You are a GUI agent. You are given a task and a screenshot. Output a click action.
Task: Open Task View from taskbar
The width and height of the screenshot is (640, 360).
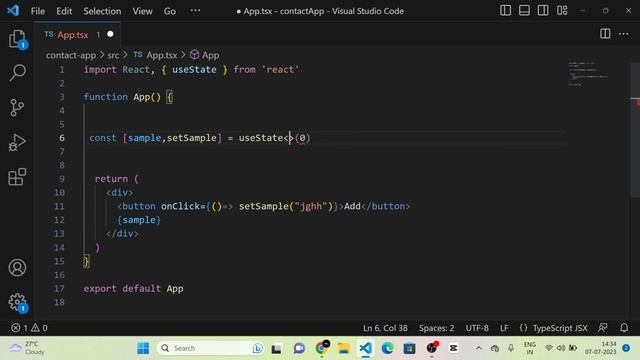coord(276,348)
